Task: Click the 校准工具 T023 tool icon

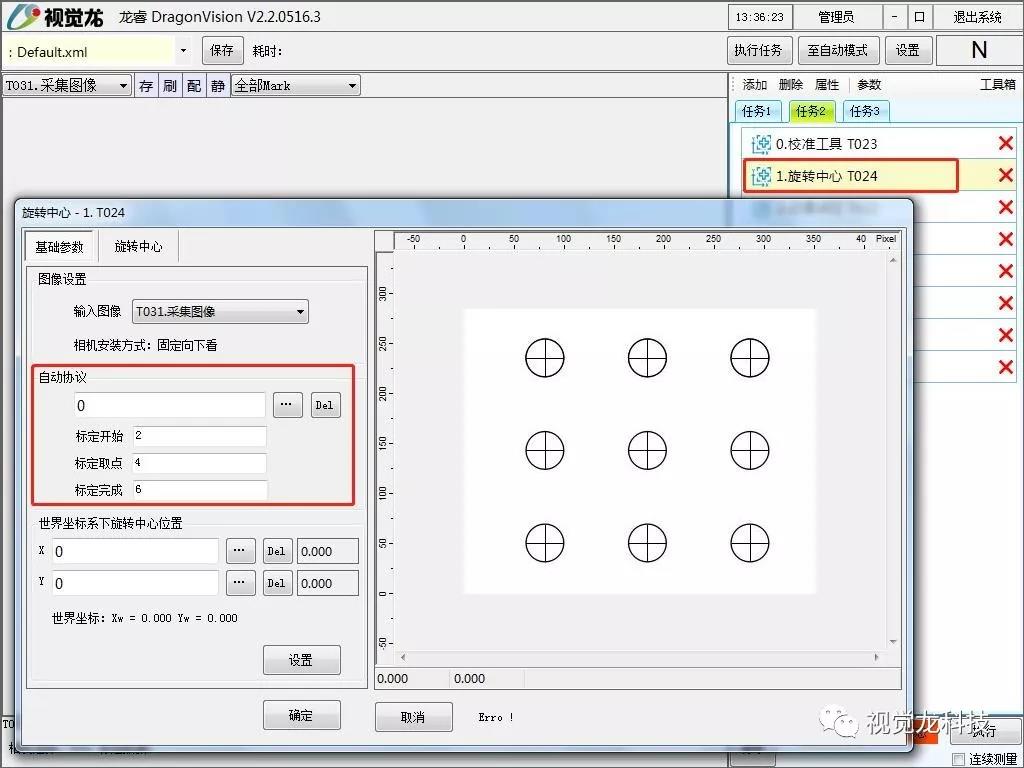Action: click(761, 144)
